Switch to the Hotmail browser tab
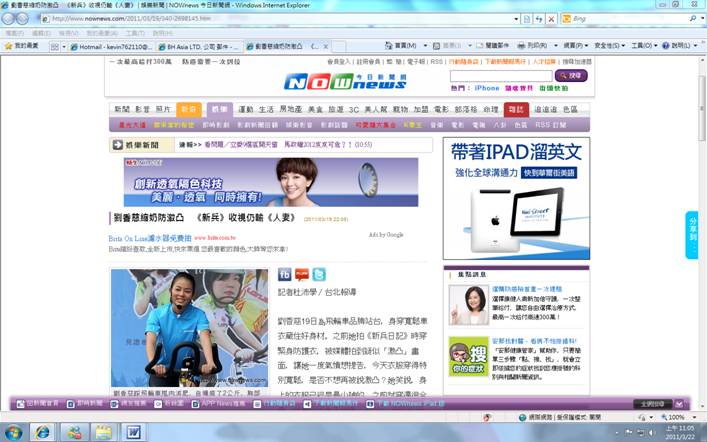The width and height of the screenshot is (707, 442). (x=111, y=46)
